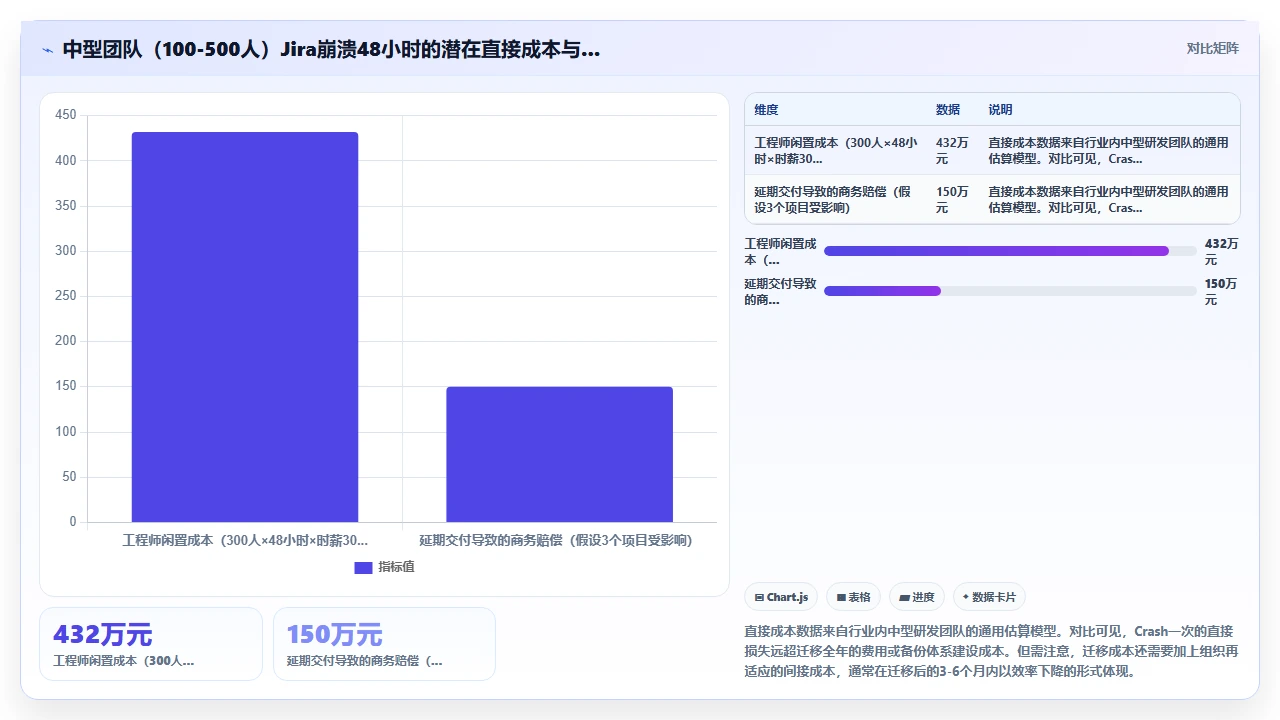This screenshot has width=1280, height=720.
Task: Click the 说明 cell in the 150万元 row
Action: pyautogui.click(x=1108, y=200)
